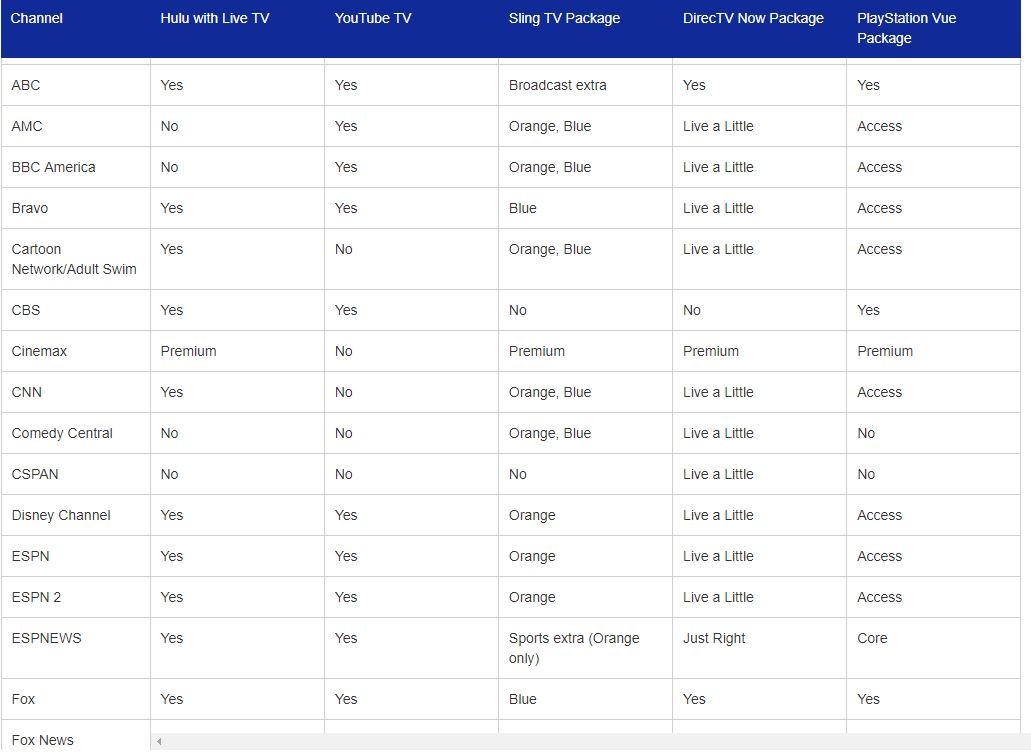Select the Sling TV Package header
This screenshot has width=1031, height=754.
click(564, 18)
